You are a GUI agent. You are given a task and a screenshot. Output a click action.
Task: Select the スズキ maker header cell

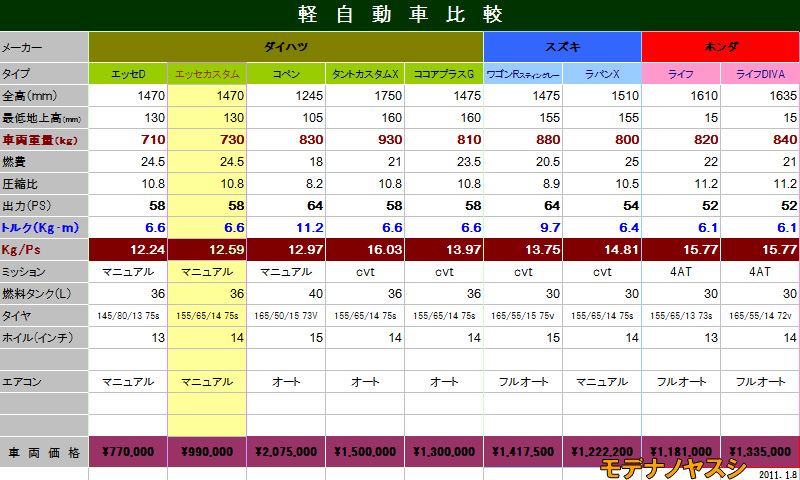562,47
